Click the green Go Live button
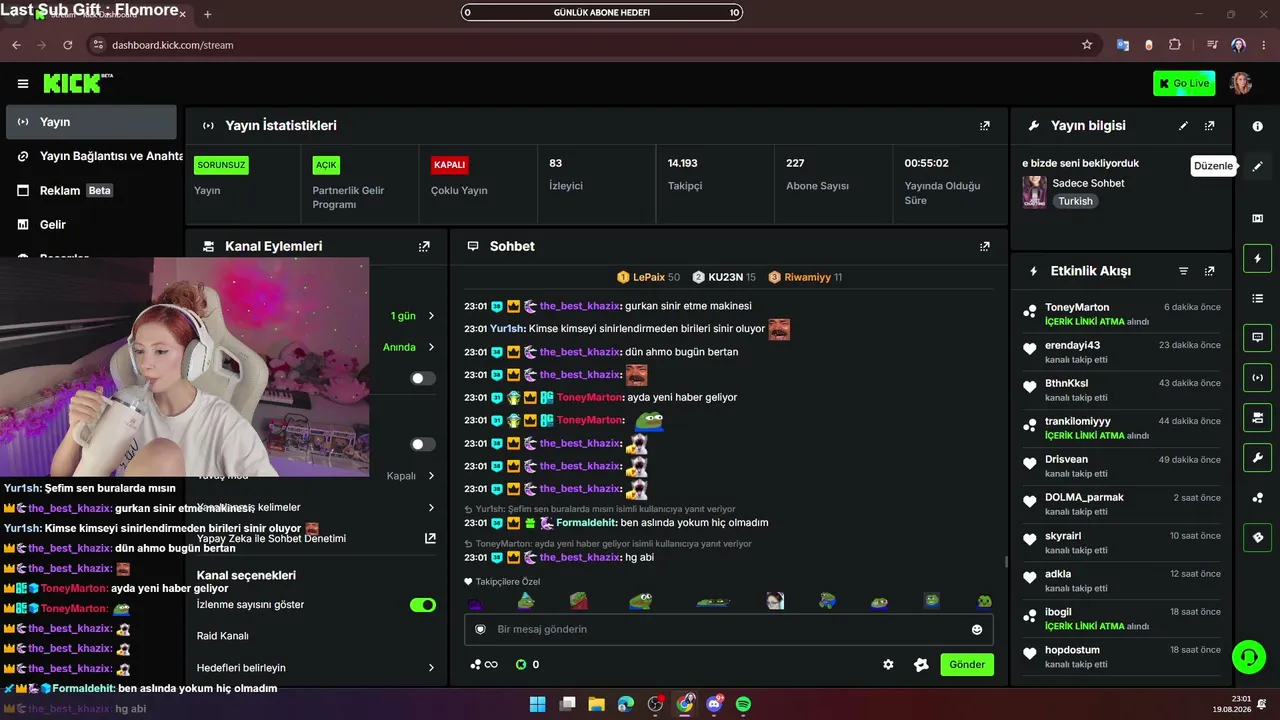The height and width of the screenshot is (720, 1280). point(1184,83)
